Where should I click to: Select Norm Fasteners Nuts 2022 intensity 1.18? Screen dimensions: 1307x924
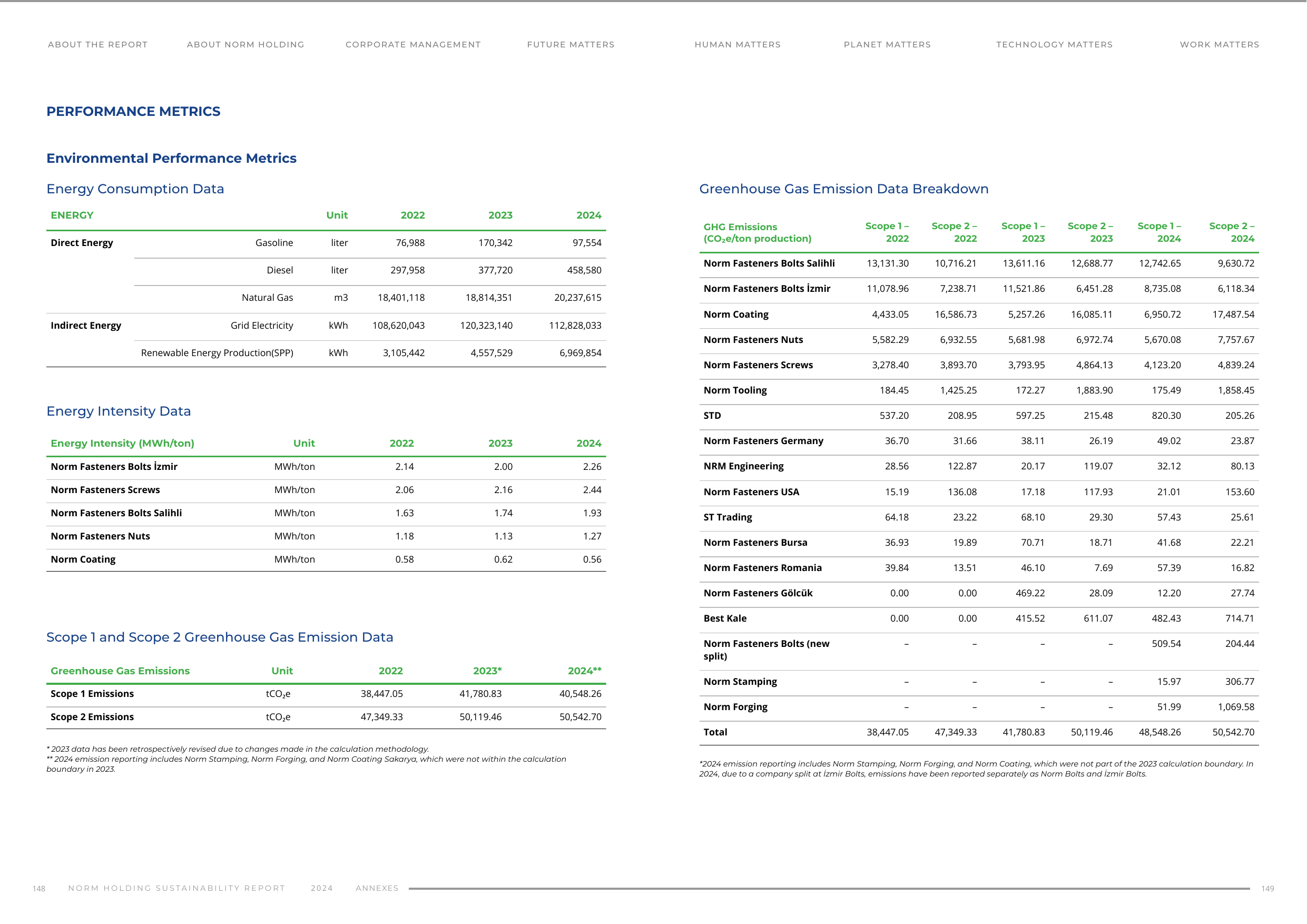coord(404,536)
